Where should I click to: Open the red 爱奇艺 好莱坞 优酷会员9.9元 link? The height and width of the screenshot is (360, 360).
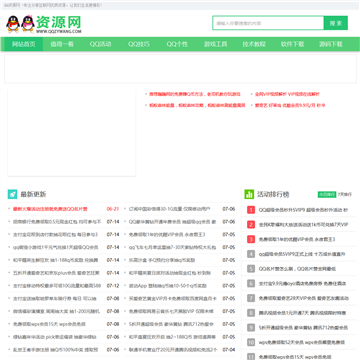click(x=290, y=105)
